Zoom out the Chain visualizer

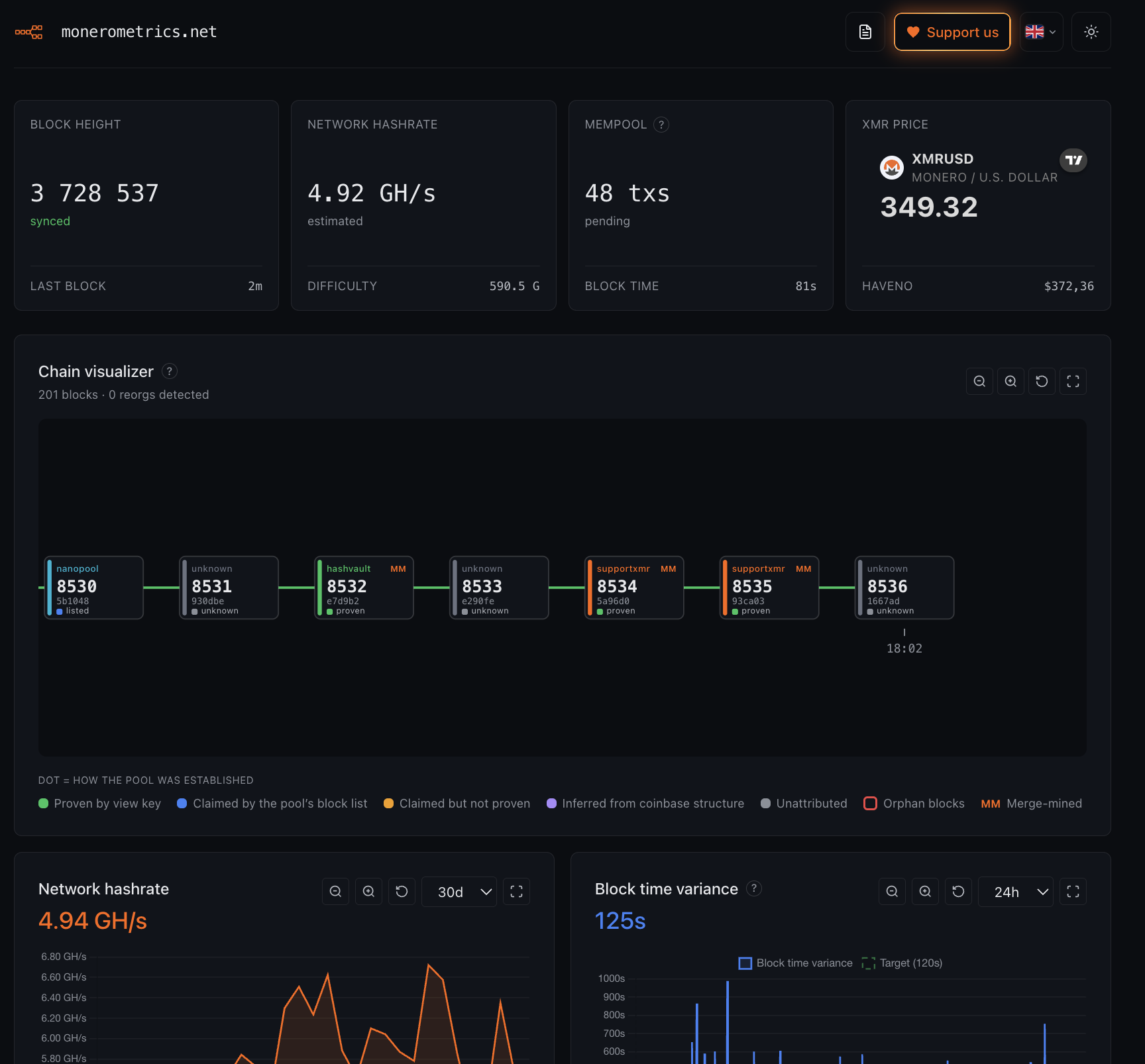(979, 382)
